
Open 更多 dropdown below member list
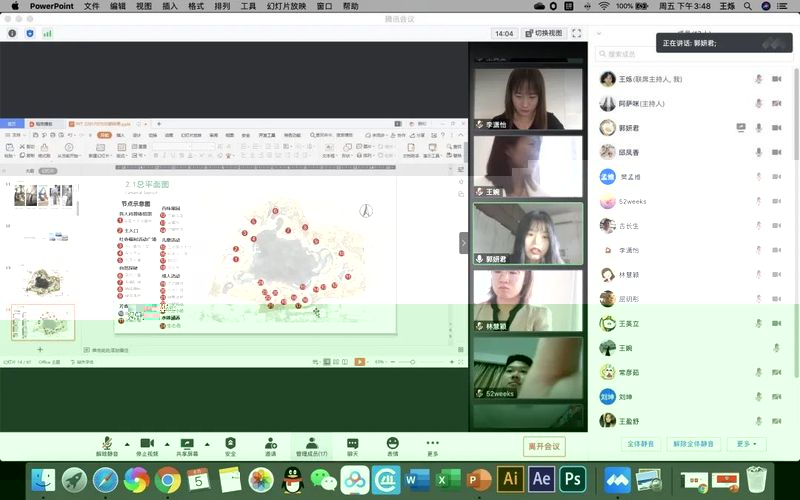[x=746, y=444]
